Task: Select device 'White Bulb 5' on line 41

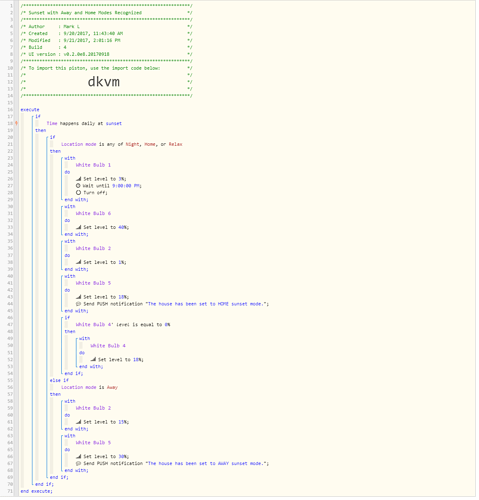Action: [x=93, y=283]
